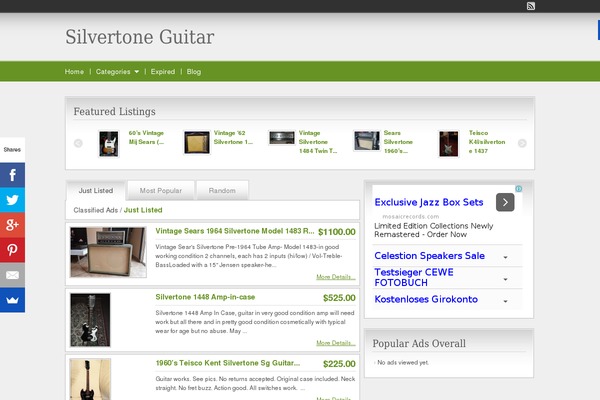Click the Model 1483 amp listing photo
Image resolution: width=600 pixels, height=400 pixels.
[x=108, y=252]
